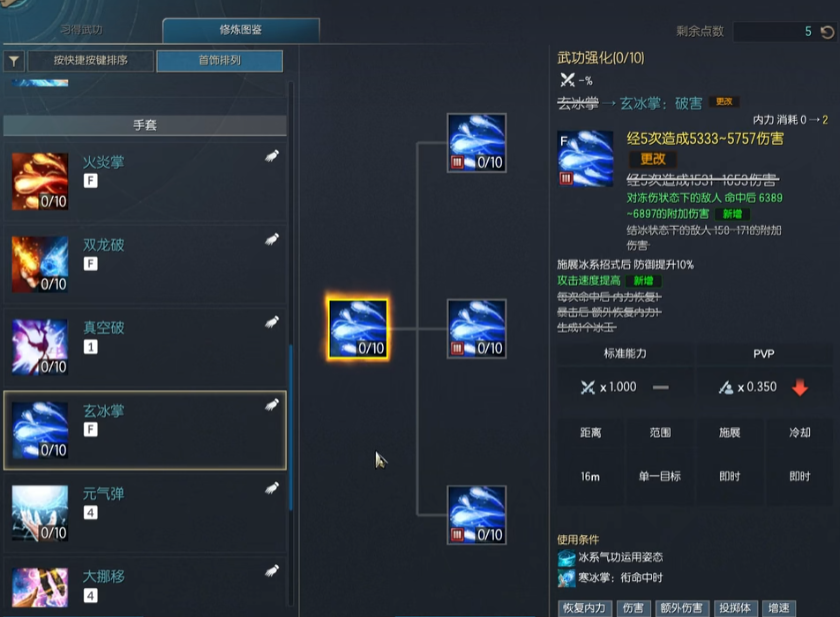Collapse the 手套 category header
840x617 pixels.
click(x=145, y=125)
